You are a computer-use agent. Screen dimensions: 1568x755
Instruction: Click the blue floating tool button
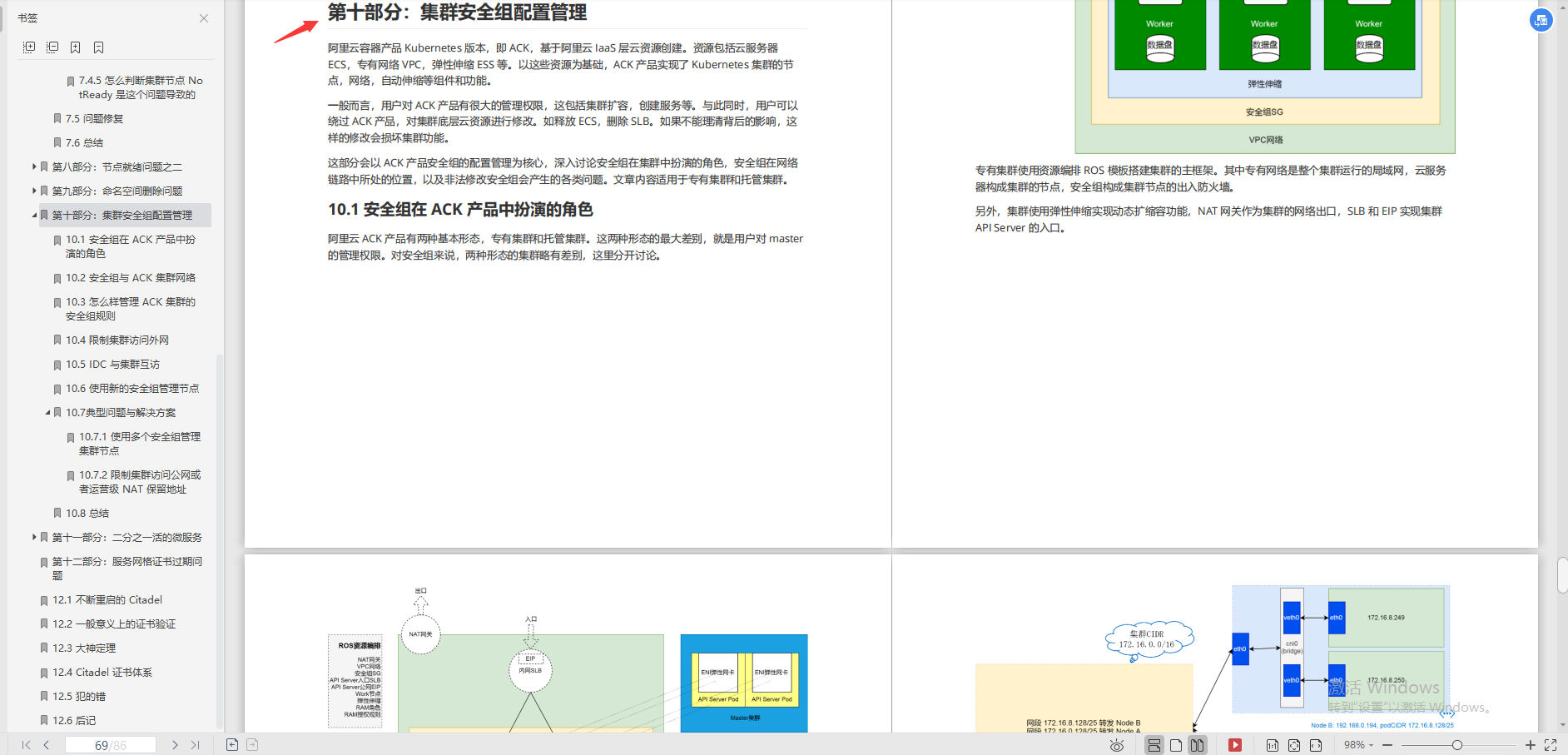[x=1541, y=20]
